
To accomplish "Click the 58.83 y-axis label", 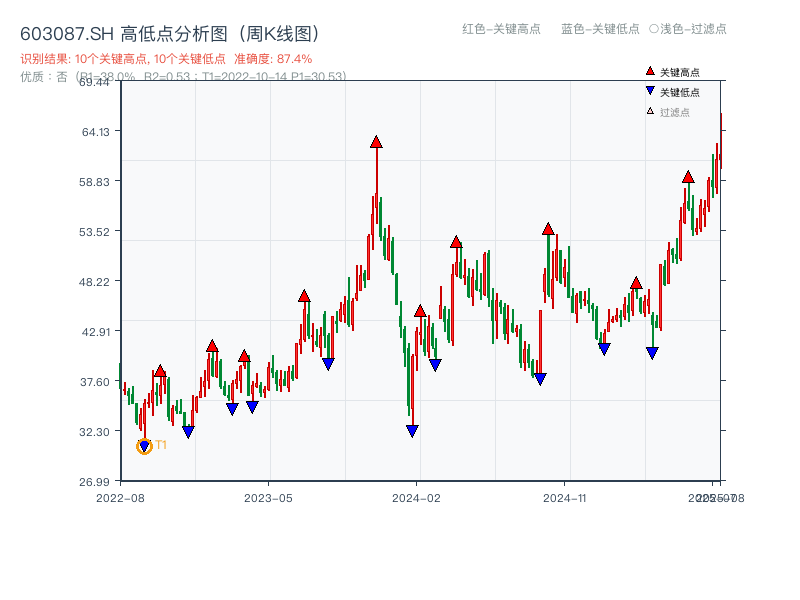I will tap(94, 182).
